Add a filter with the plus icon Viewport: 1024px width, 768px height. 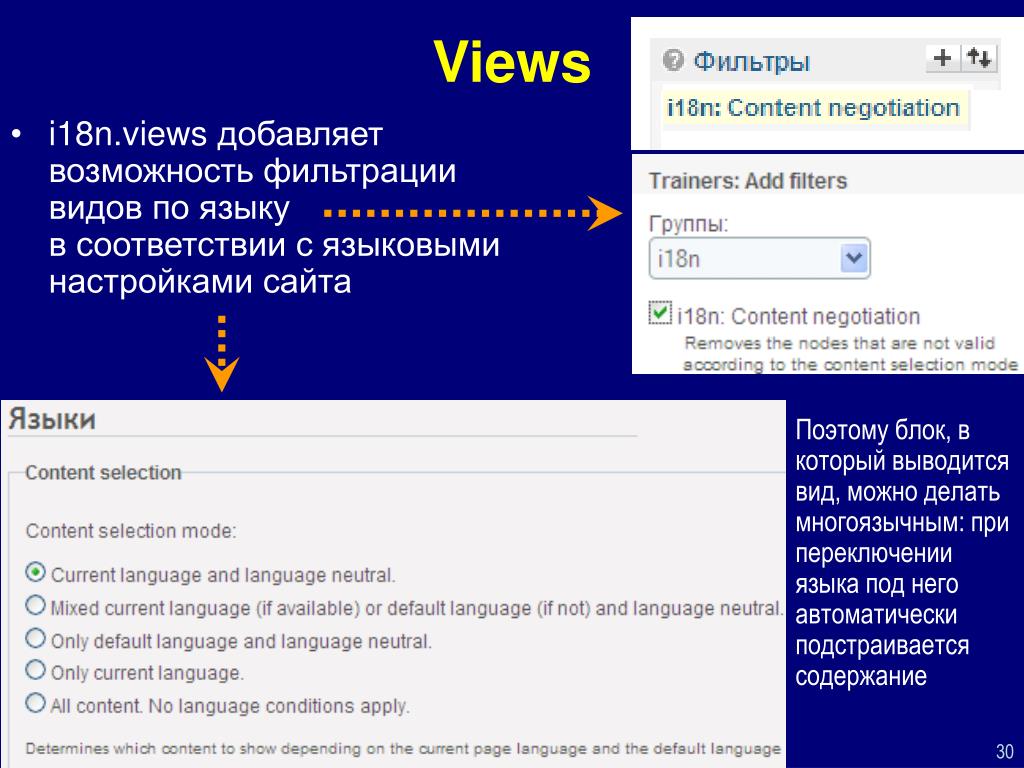[942, 58]
